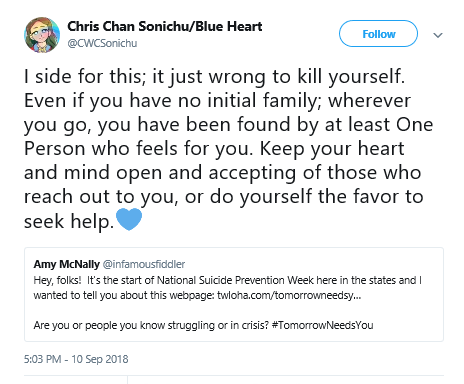This screenshot has height=384, width=464.
Task: Open Amy McNally's profile name in quoted tweet
Action: [66, 264]
